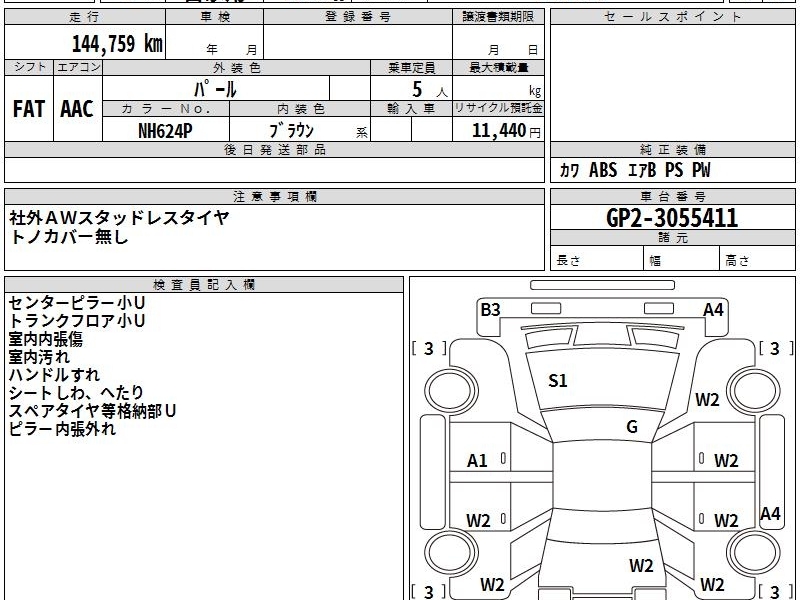Click the B3 mark on front bumper
This screenshot has height=600, width=800.
(x=490, y=309)
